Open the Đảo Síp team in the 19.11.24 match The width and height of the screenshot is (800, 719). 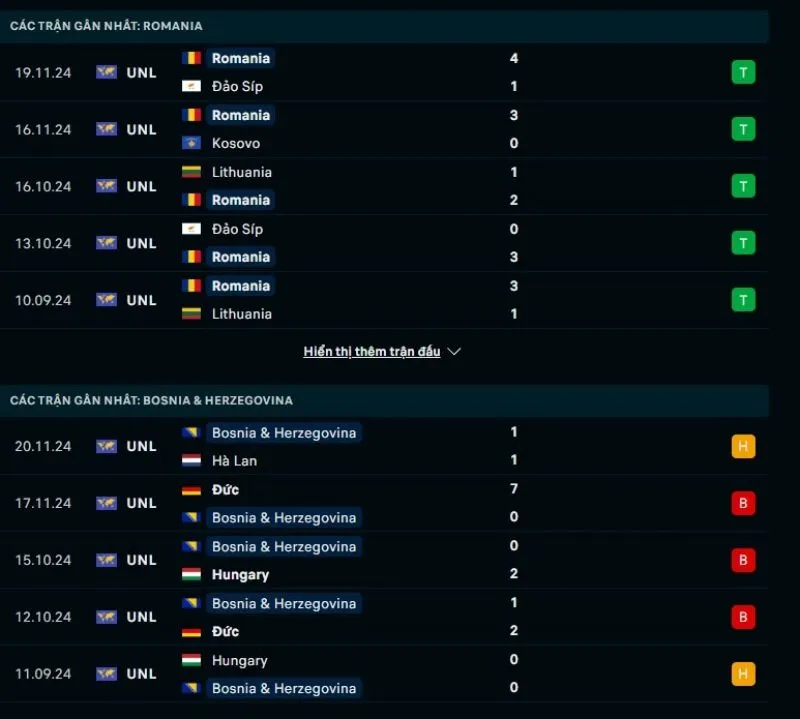237,86
